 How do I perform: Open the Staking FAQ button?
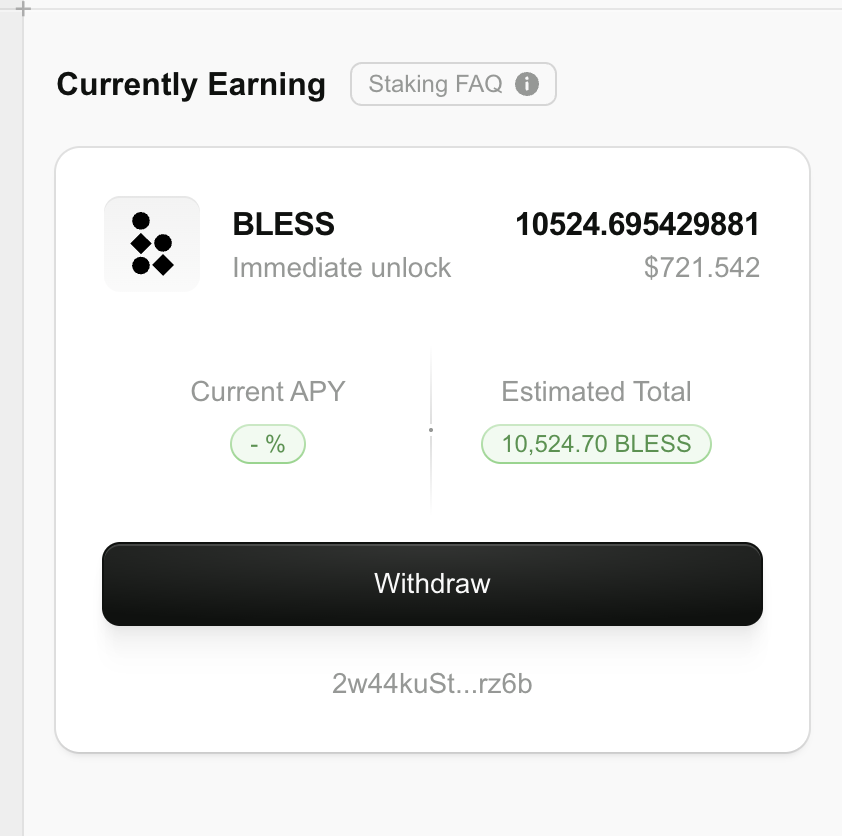452,84
